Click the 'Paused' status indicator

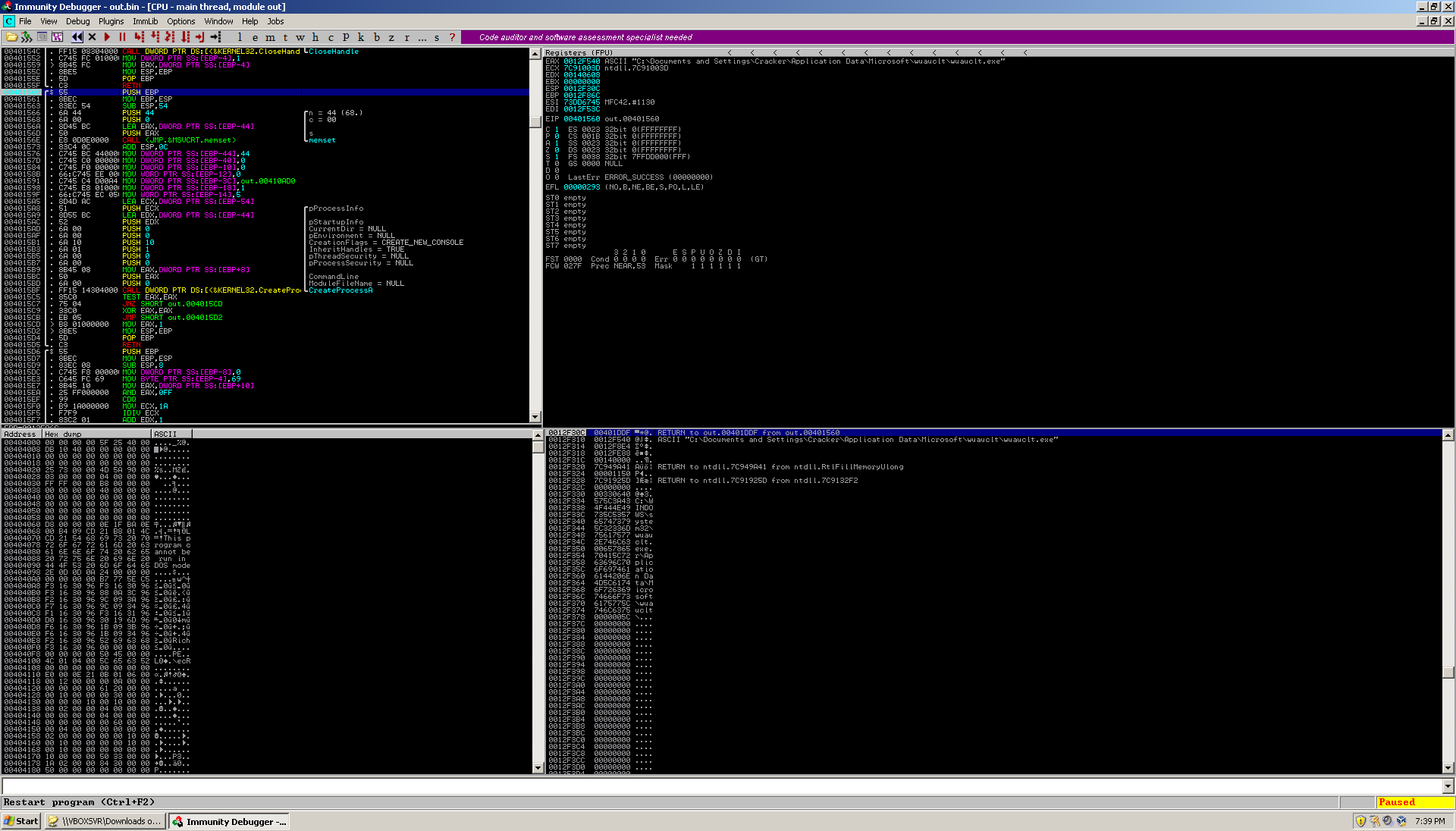tap(1414, 802)
